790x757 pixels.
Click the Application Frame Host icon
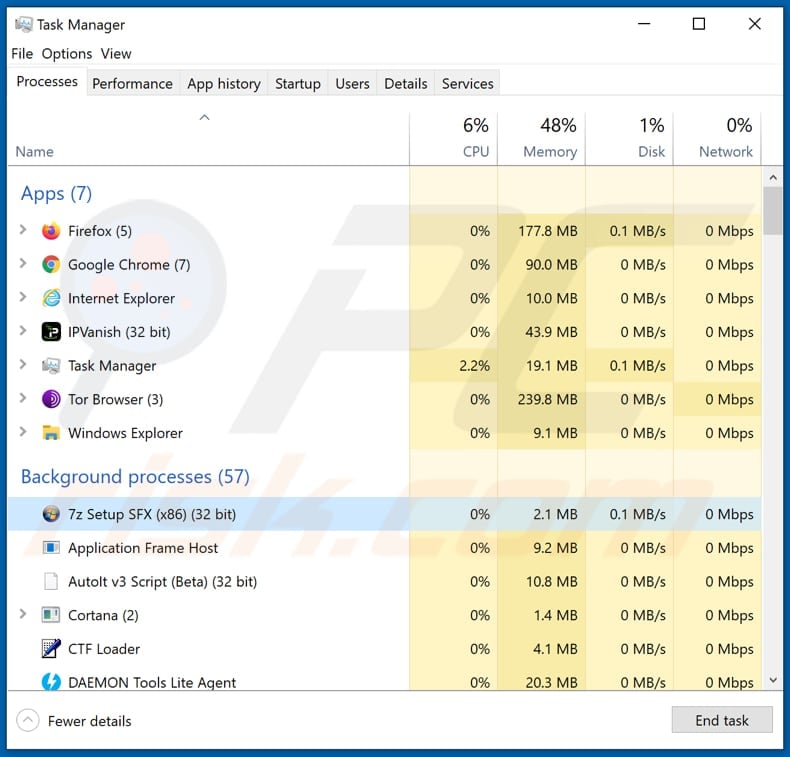click(x=51, y=547)
